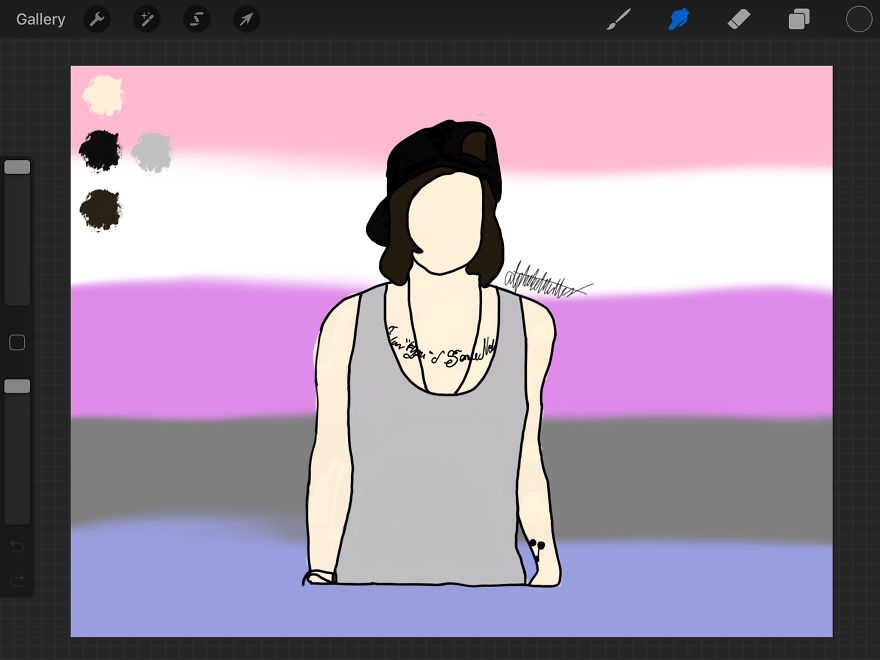Select the Transform arrow tool
Screen dimensions: 880x660
click(246, 19)
